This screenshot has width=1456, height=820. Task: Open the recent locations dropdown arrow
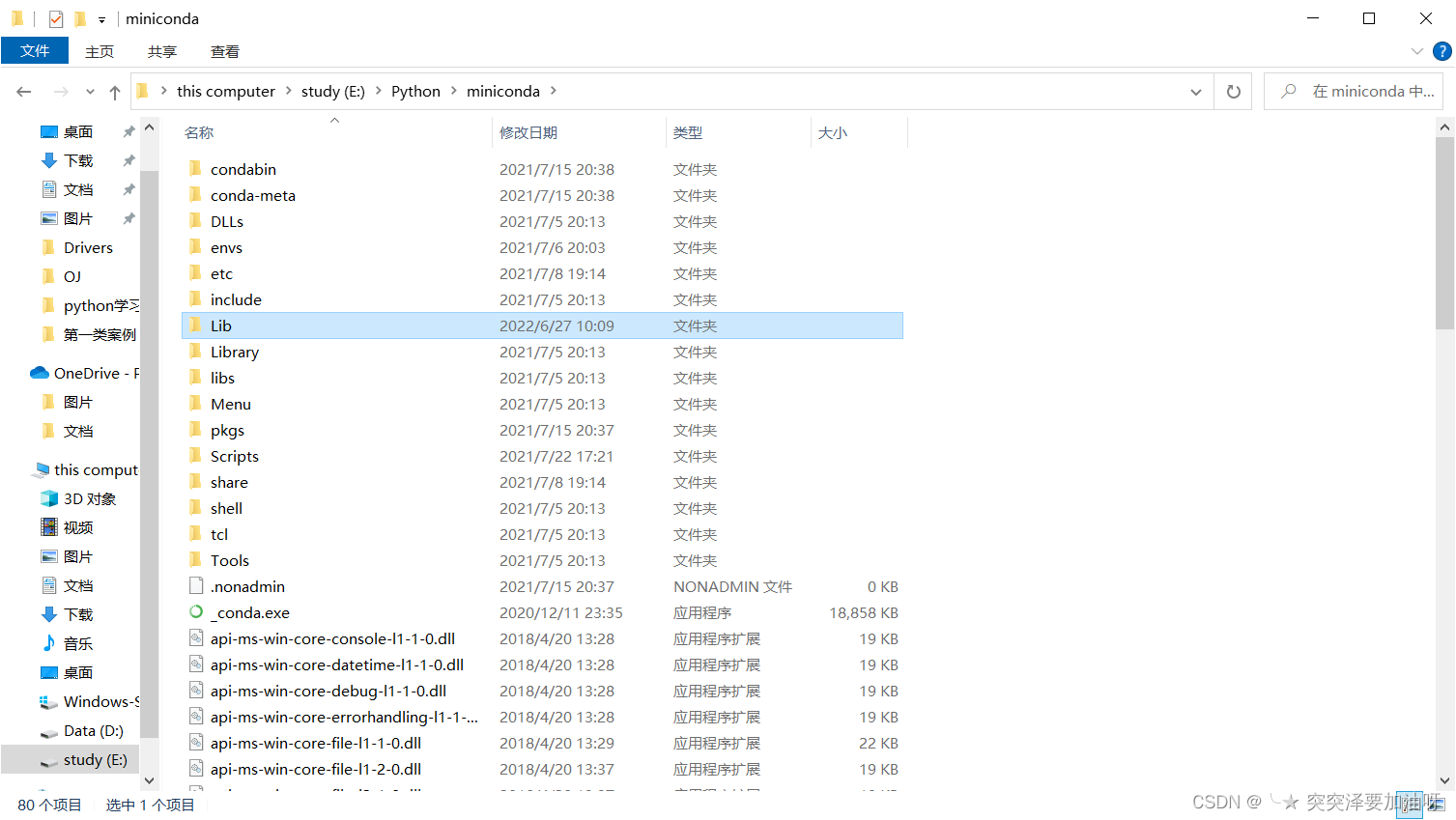pos(90,92)
